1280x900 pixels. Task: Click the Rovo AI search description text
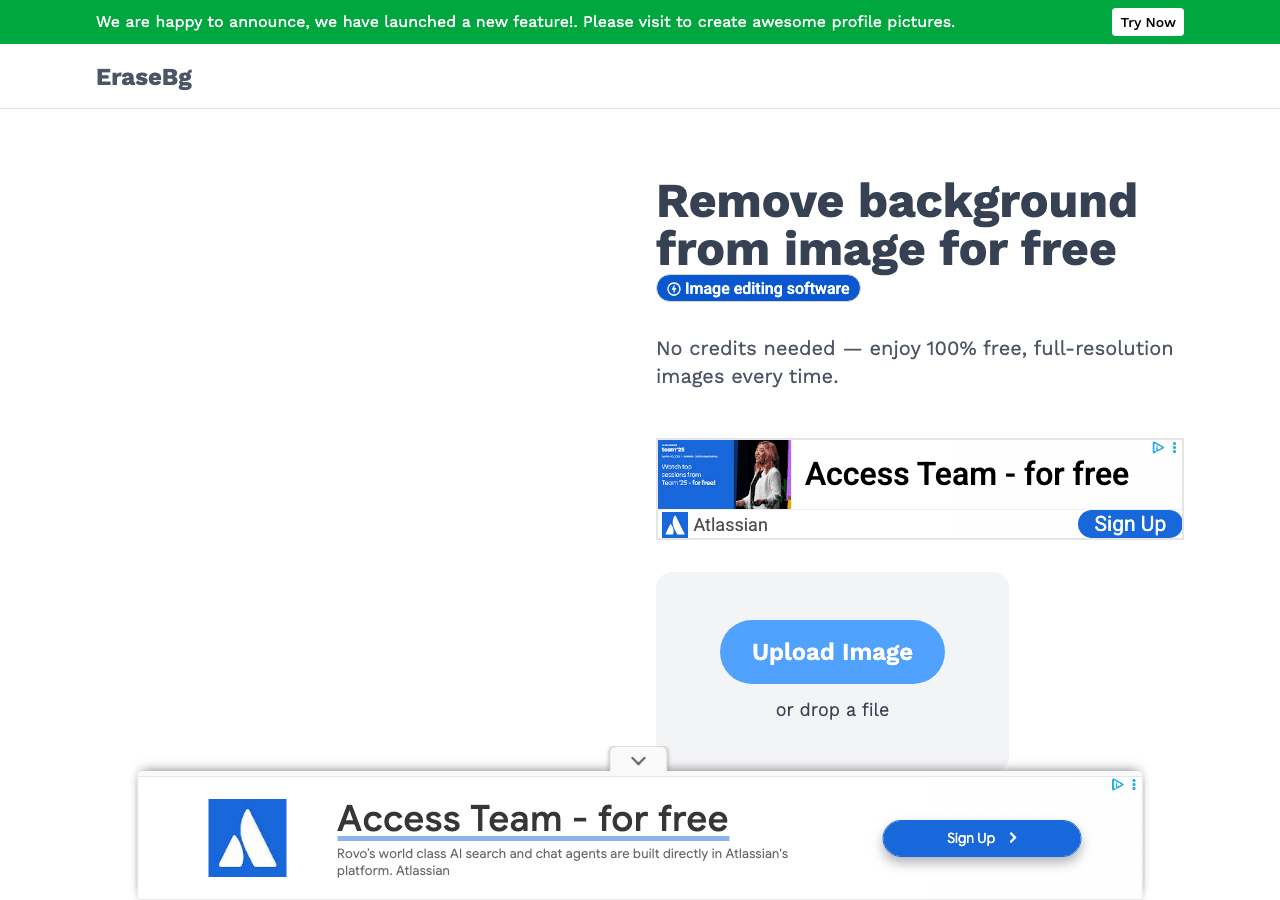point(562,862)
